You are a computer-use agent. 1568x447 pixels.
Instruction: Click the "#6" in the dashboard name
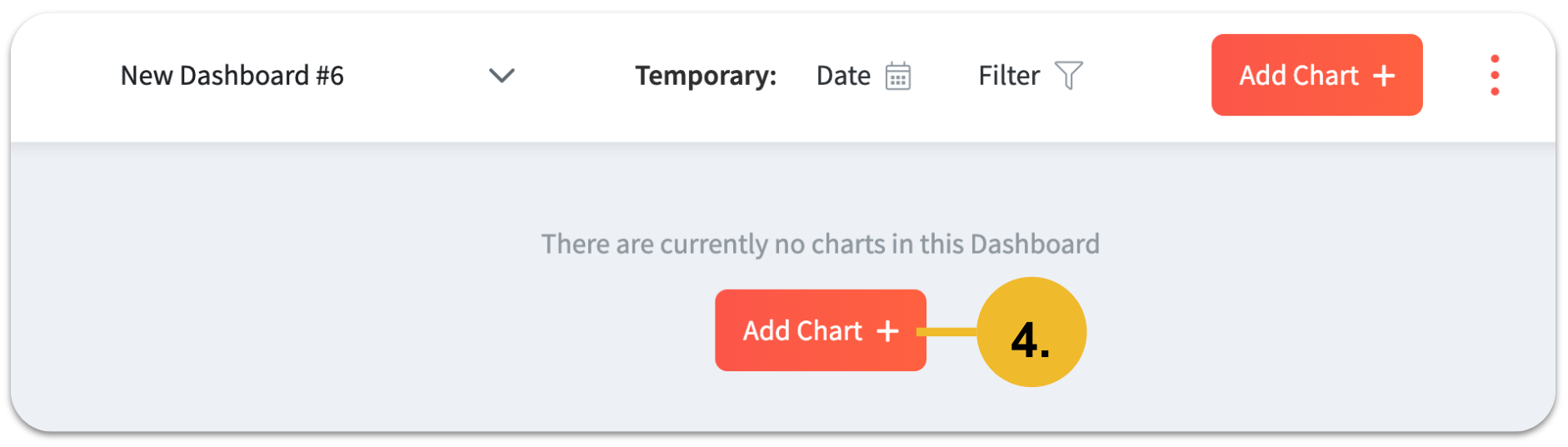329,76
